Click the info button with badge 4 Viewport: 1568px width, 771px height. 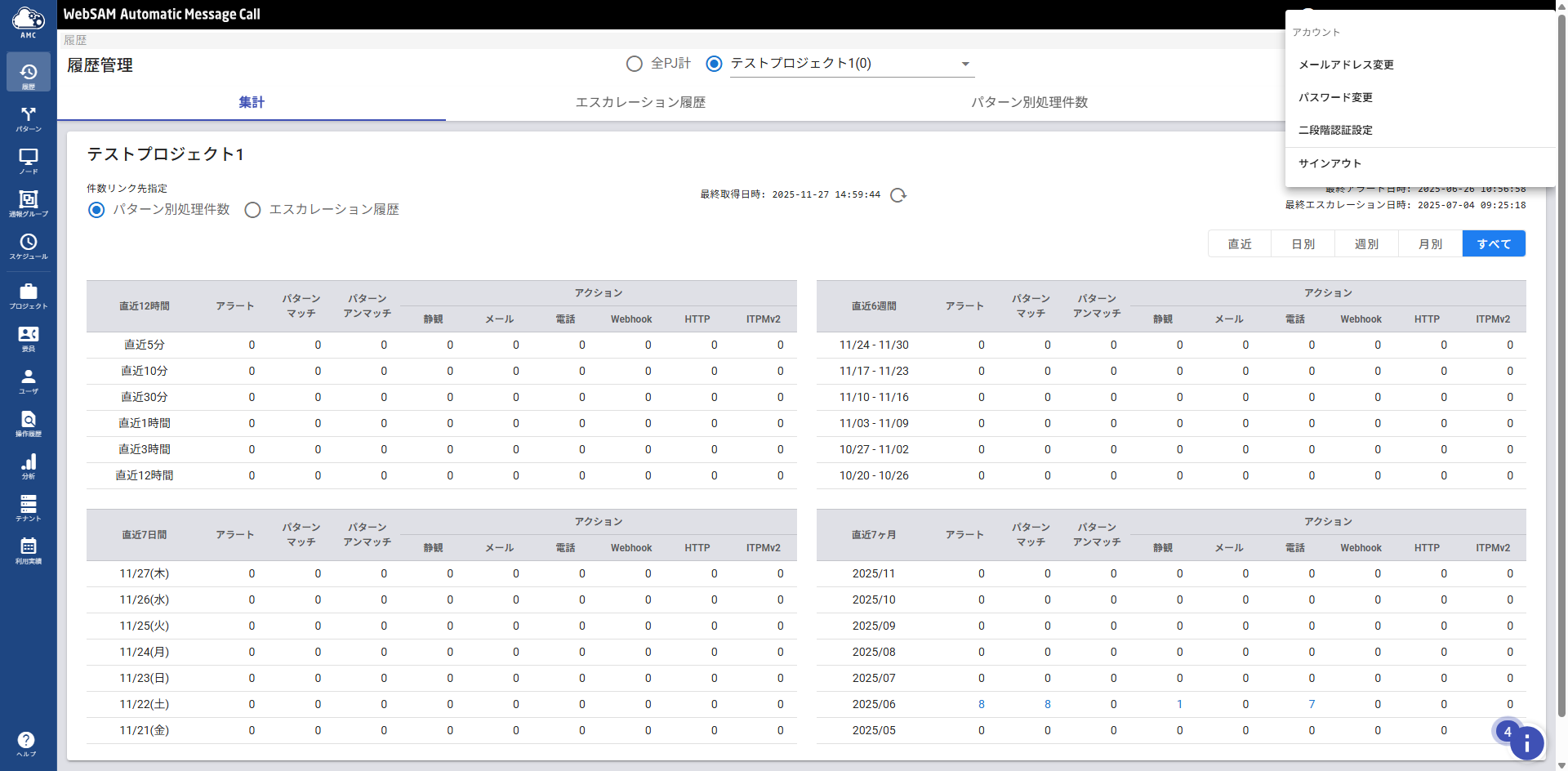pyautogui.click(x=1526, y=742)
